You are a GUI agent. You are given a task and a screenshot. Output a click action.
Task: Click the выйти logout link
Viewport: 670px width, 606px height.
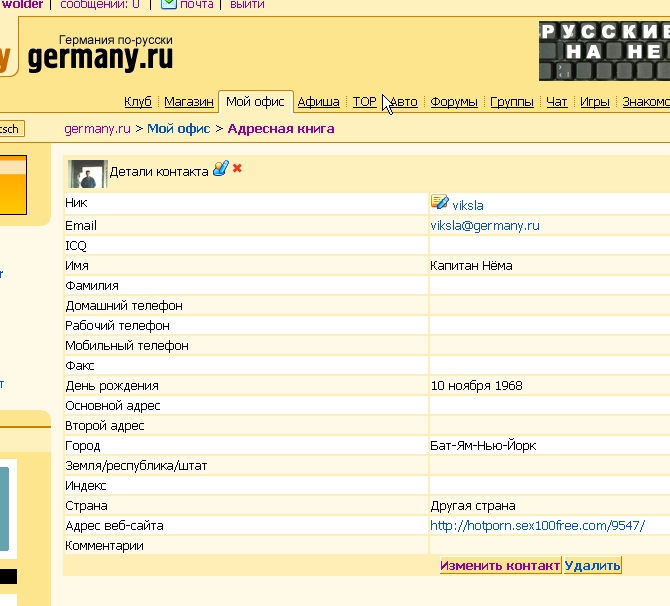coord(247,5)
